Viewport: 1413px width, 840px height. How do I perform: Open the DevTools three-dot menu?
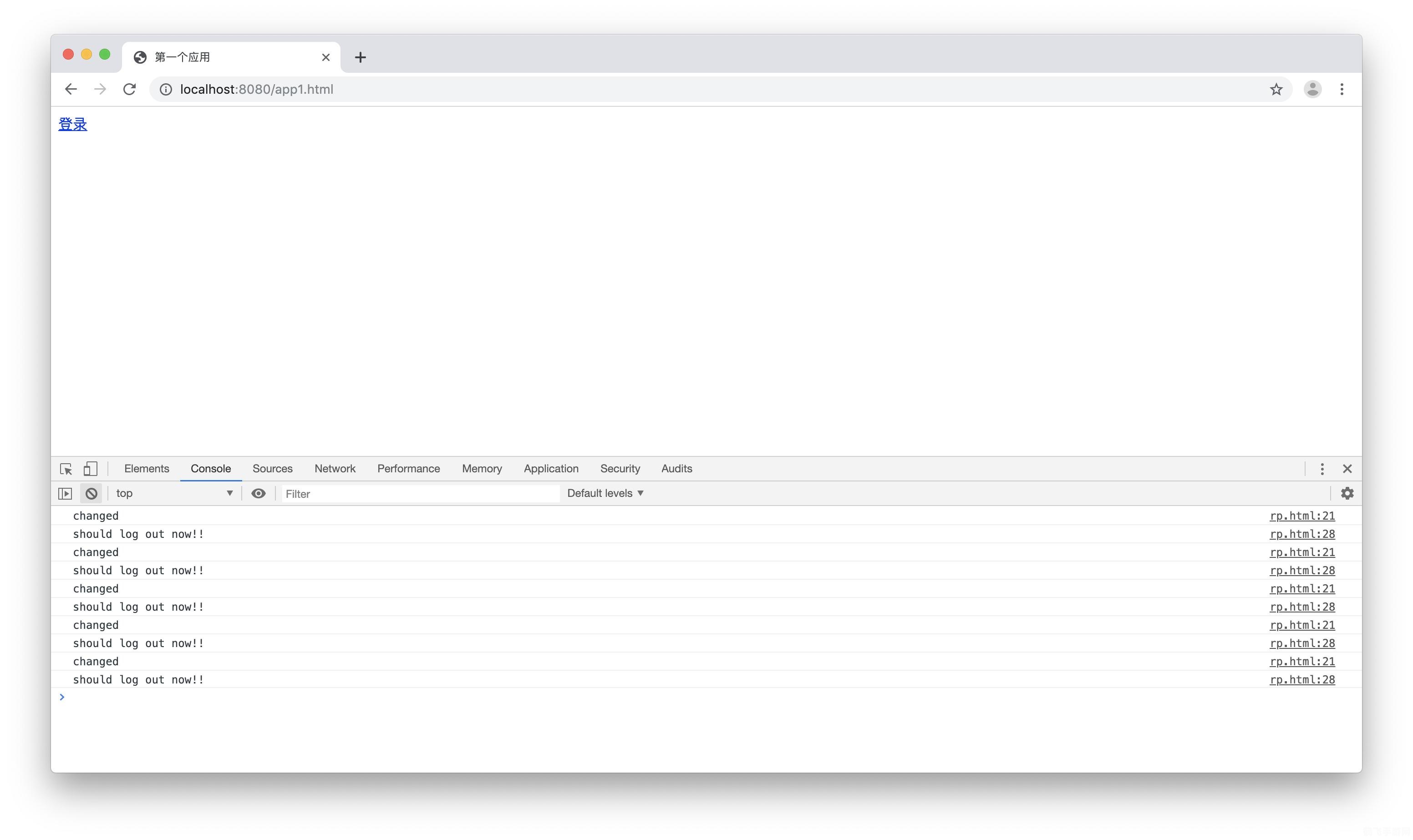[1322, 469]
